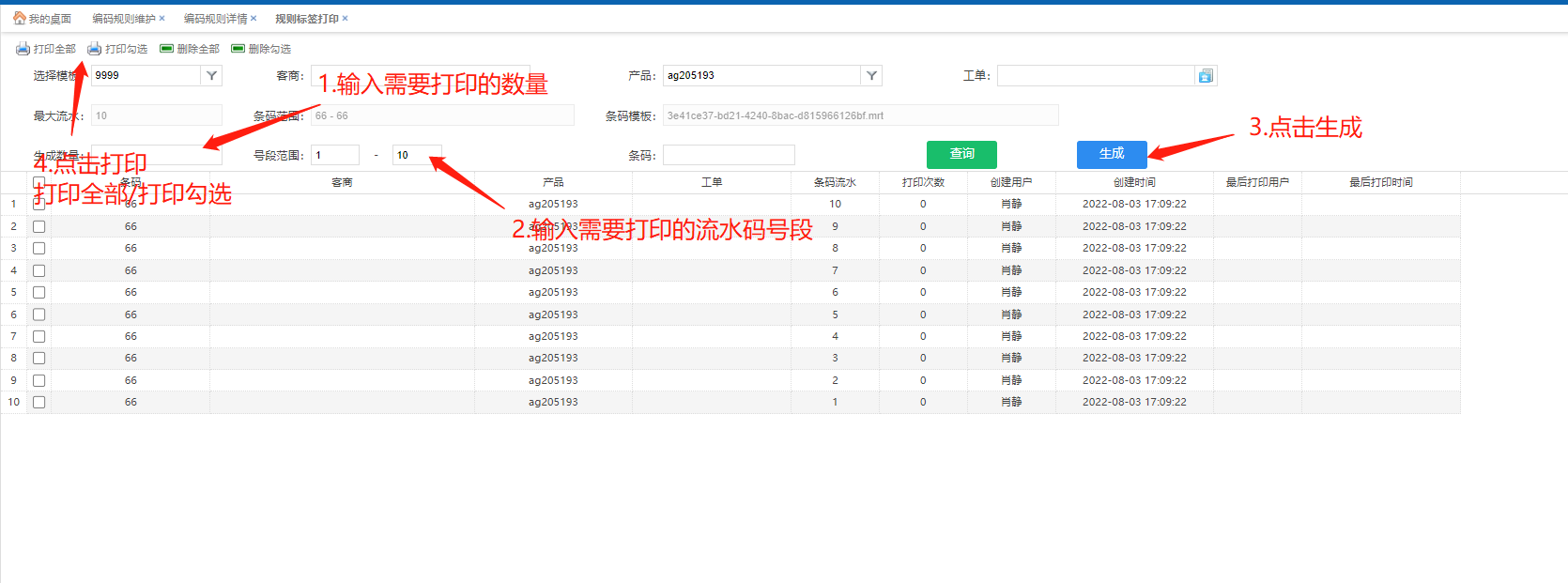Close the 编码规则维护 tab
This screenshot has height=583, width=1568.
pyautogui.click(x=162, y=19)
